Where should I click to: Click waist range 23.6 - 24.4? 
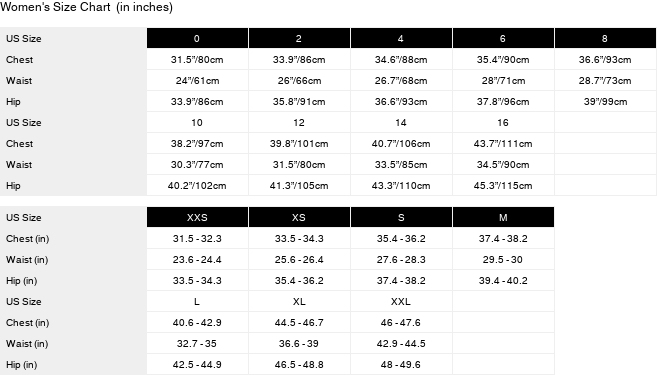click(x=197, y=259)
